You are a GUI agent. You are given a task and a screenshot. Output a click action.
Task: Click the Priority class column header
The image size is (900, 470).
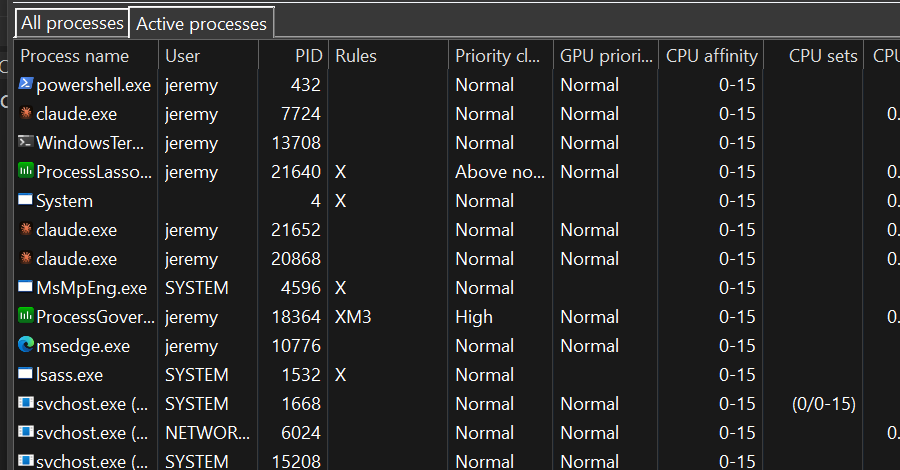(500, 56)
